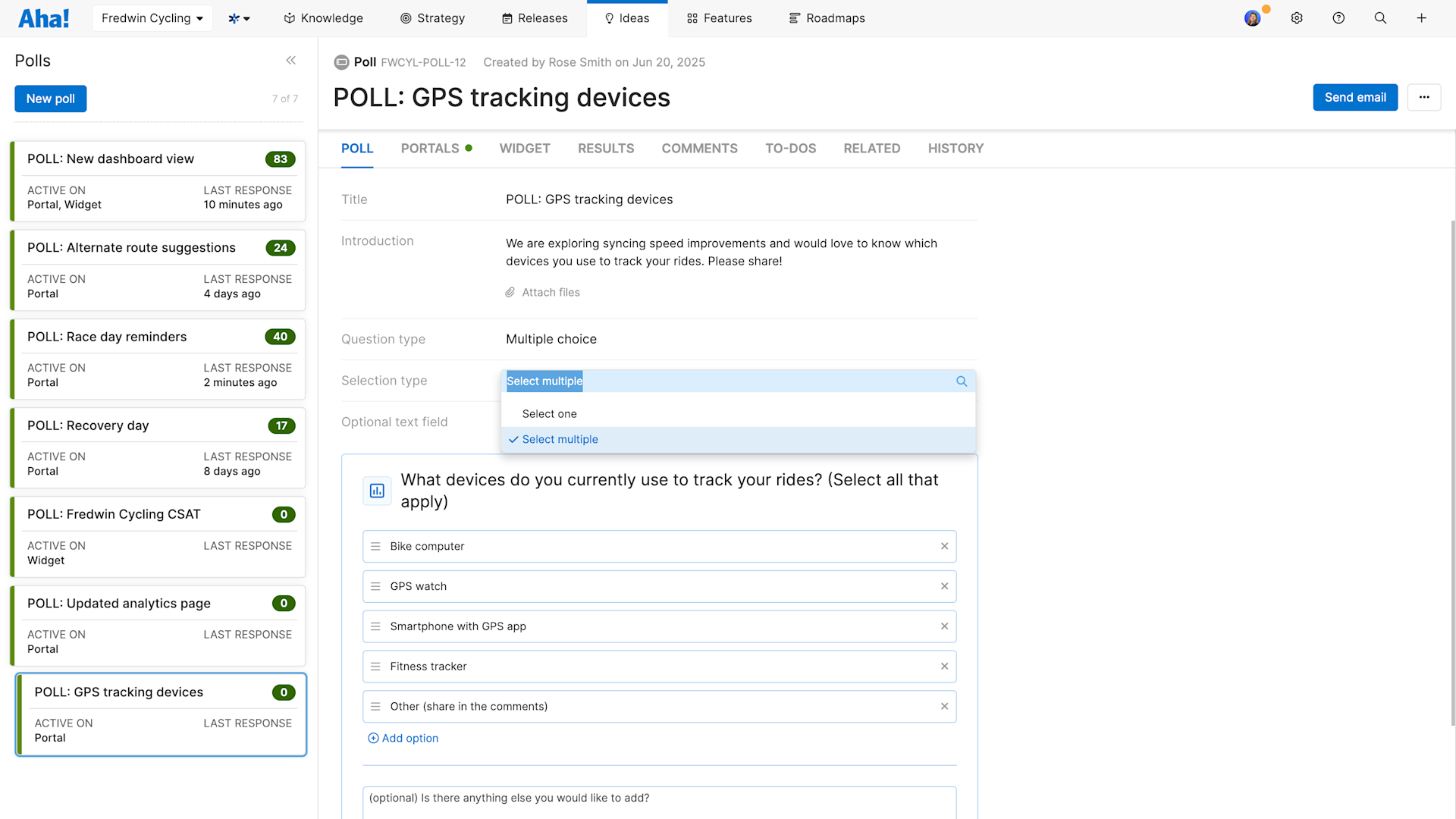Remove the 'Fitness tracker' option
The width and height of the screenshot is (1456, 819).
coord(945,666)
